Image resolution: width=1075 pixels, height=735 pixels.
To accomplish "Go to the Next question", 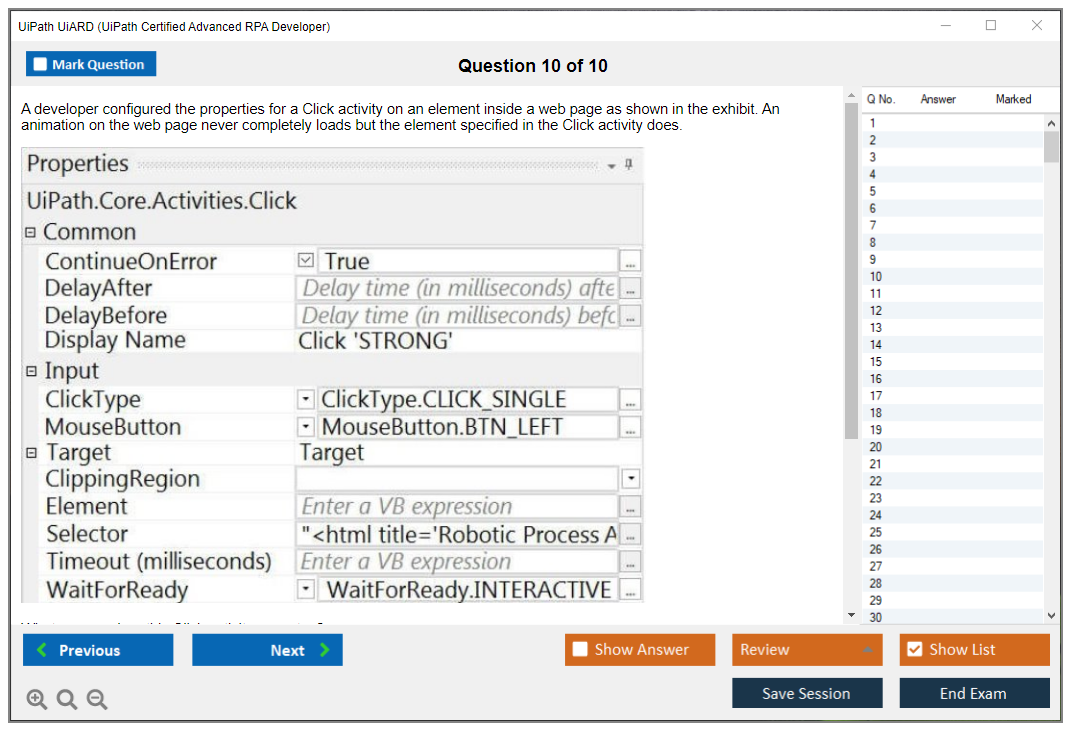I will [267, 650].
